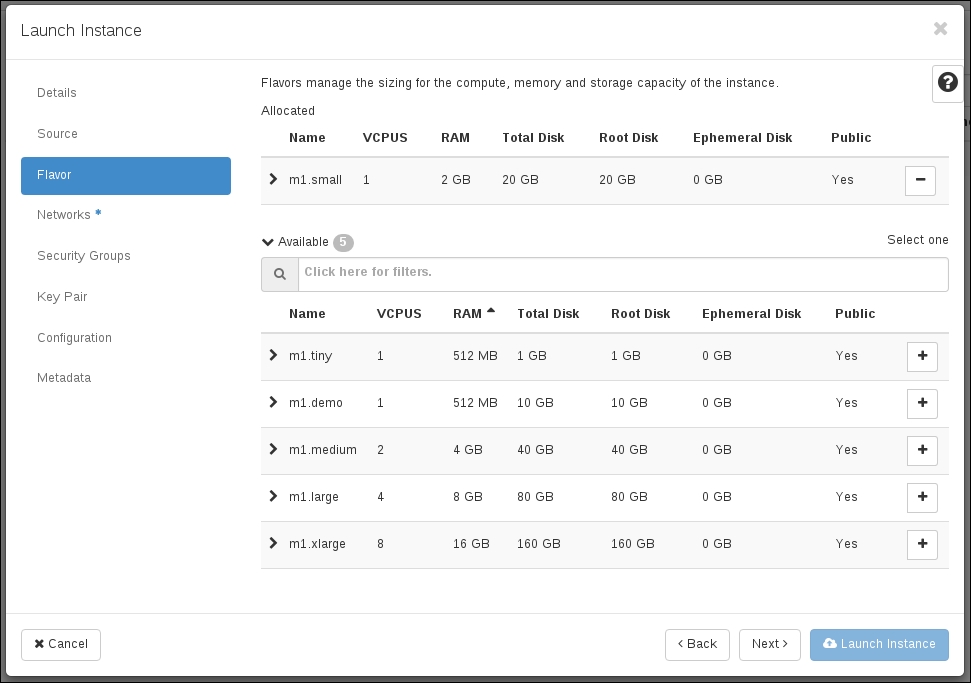Open the help question mark icon
971x683 pixels.
(x=947, y=85)
